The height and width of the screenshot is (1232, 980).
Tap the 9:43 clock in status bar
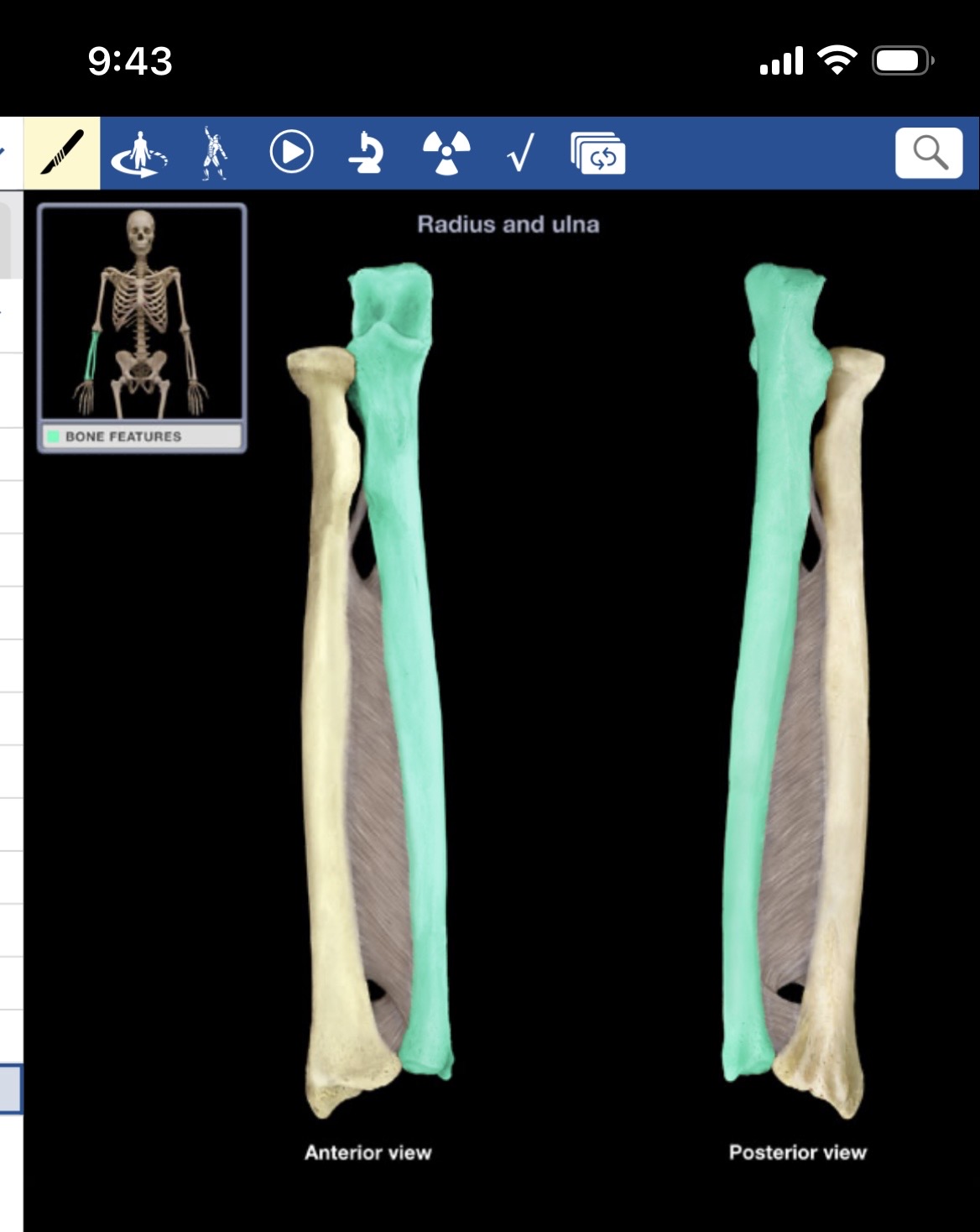pyautogui.click(x=130, y=61)
